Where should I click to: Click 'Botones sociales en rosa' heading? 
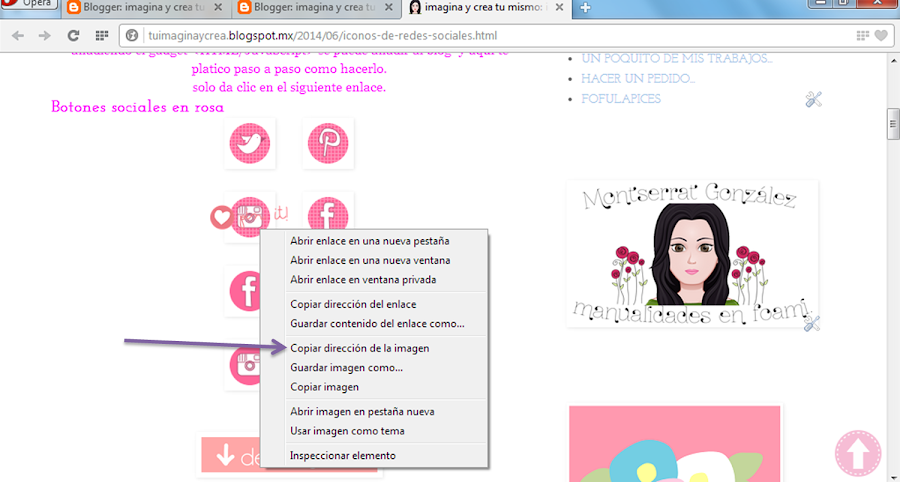point(137,107)
